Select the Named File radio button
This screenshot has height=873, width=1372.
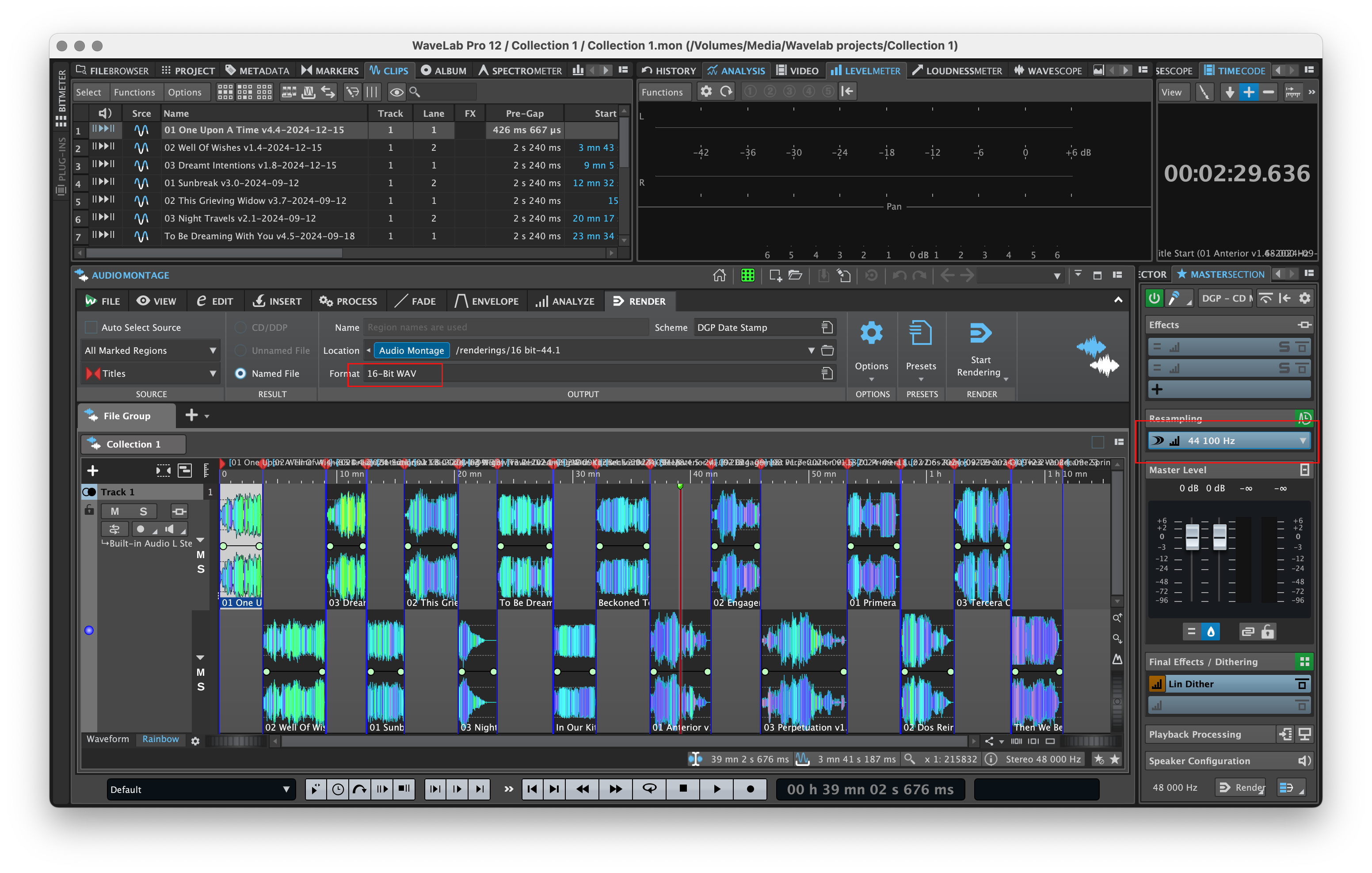pos(240,374)
